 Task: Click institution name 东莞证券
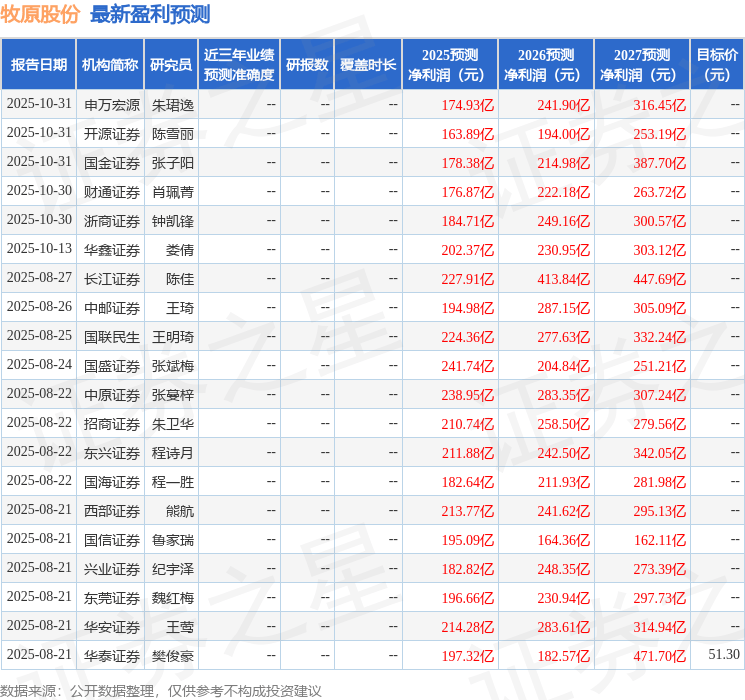(112, 598)
